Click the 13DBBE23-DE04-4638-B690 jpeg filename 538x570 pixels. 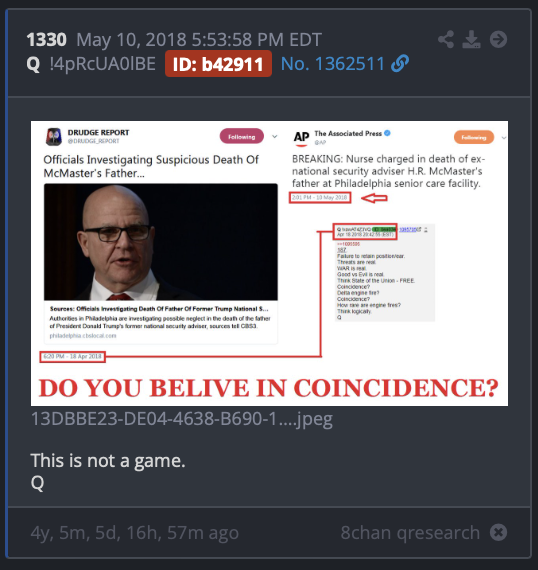182,419
